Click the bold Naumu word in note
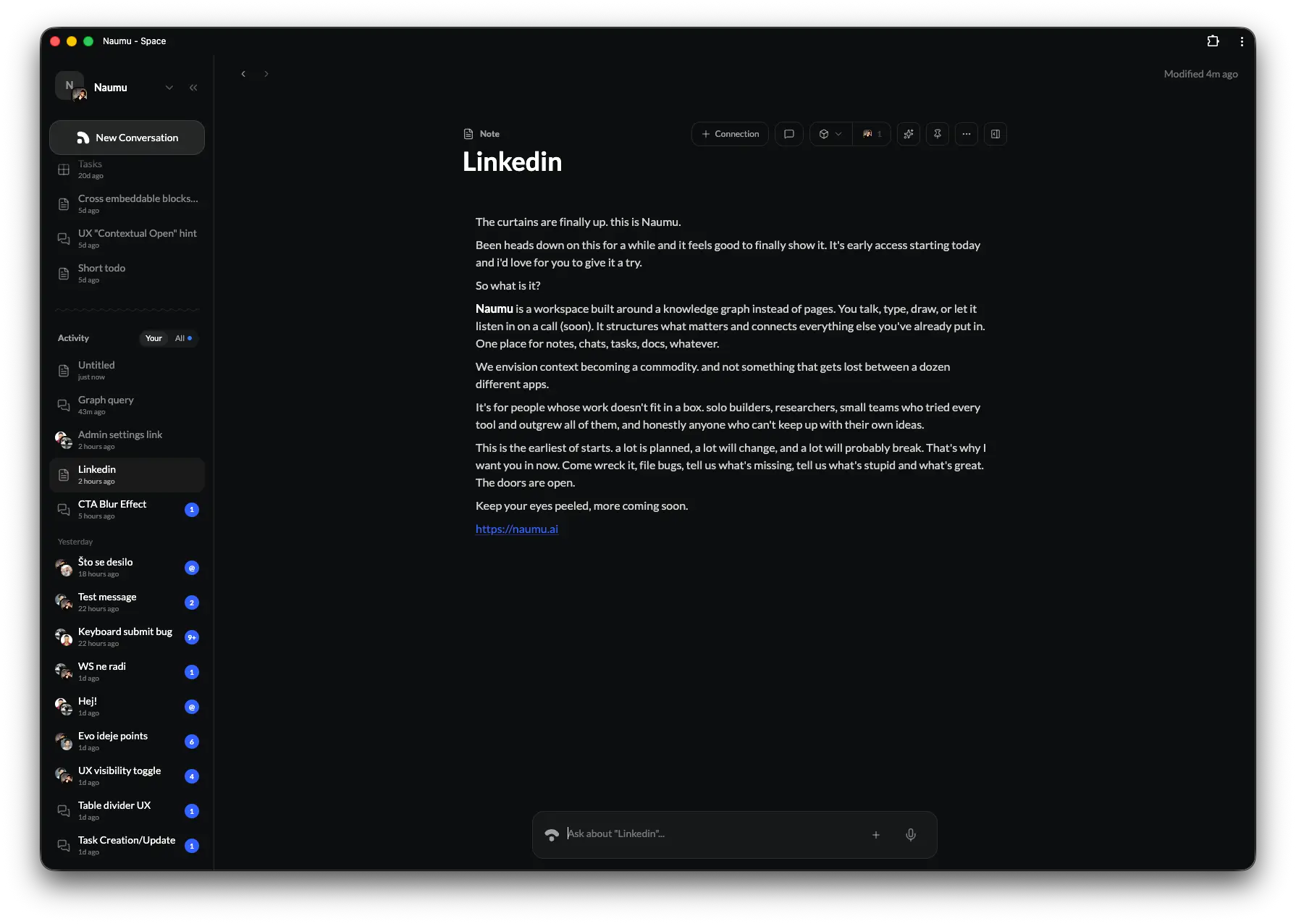The height and width of the screenshot is (924, 1296). 495,309
